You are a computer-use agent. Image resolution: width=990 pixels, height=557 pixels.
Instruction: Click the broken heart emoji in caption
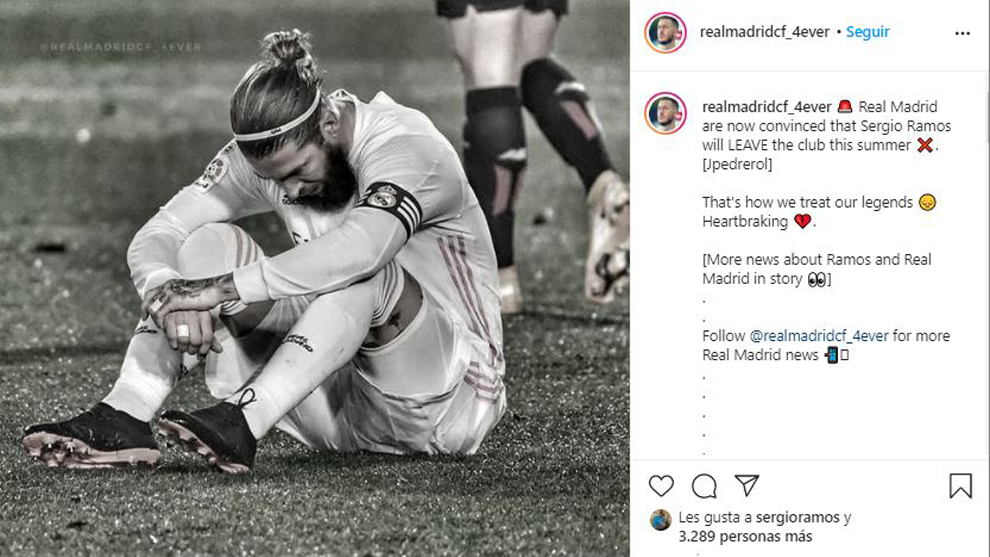tap(802, 222)
